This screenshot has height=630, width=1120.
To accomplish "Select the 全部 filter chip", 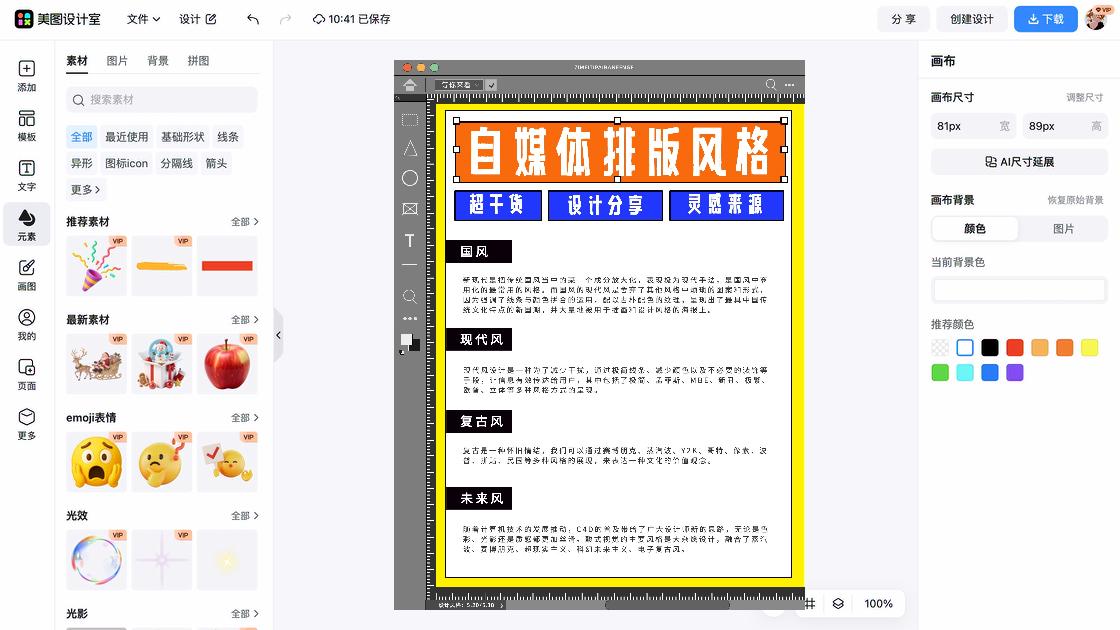I will click(x=81, y=136).
